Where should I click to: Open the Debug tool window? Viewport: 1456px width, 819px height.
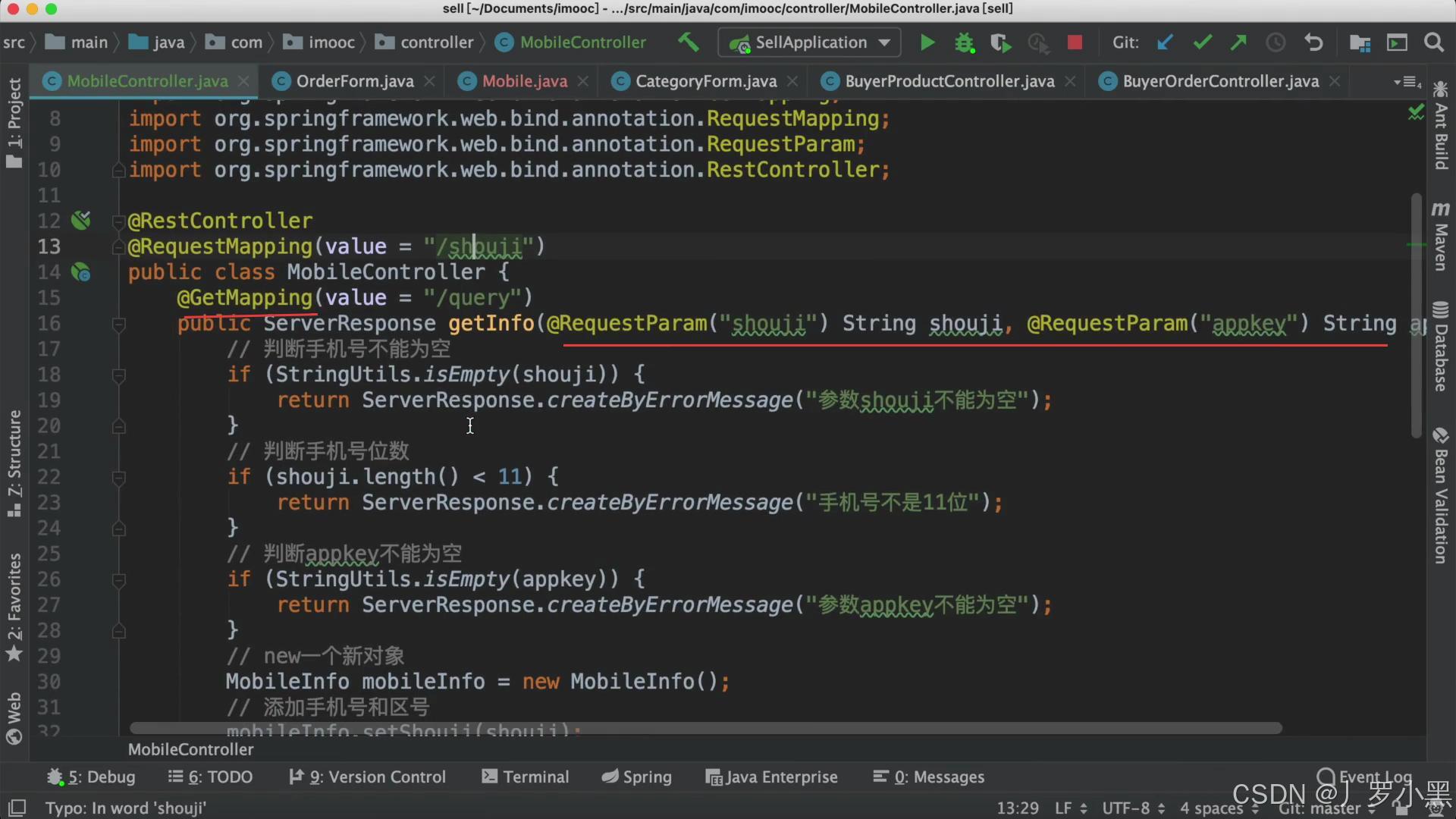coord(91,777)
